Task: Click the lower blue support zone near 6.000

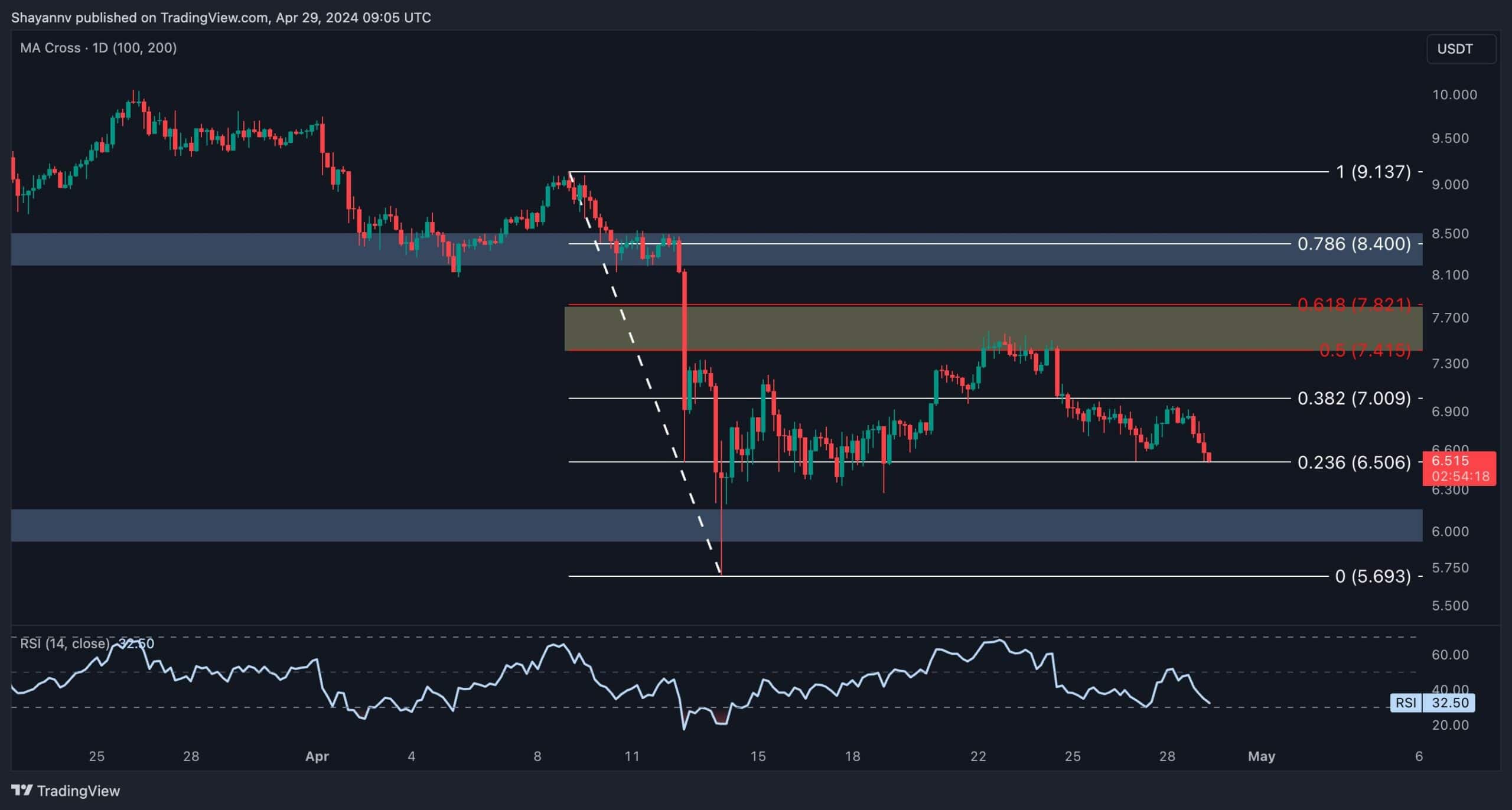Action: [x=716, y=525]
